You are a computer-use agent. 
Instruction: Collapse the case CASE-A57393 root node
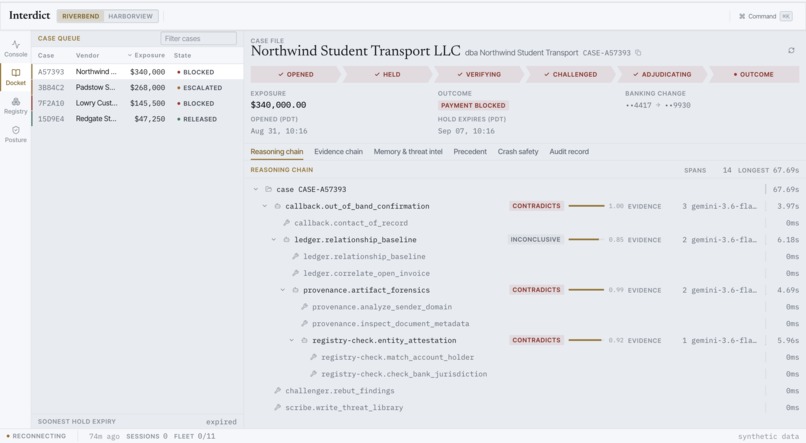255,189
